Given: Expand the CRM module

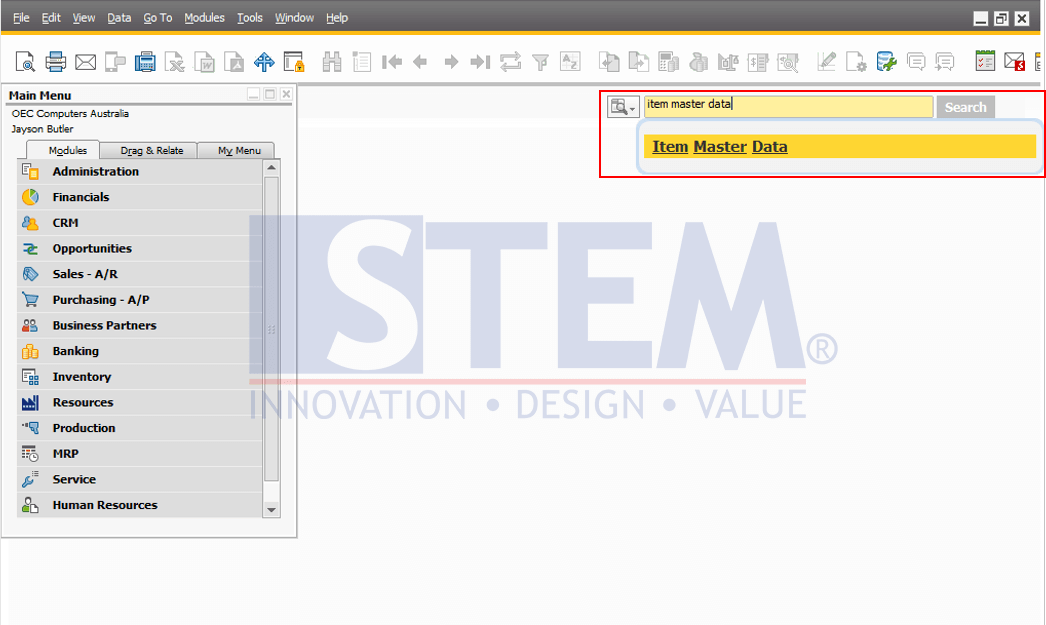Looking at the screenshot, I should 139,223.
